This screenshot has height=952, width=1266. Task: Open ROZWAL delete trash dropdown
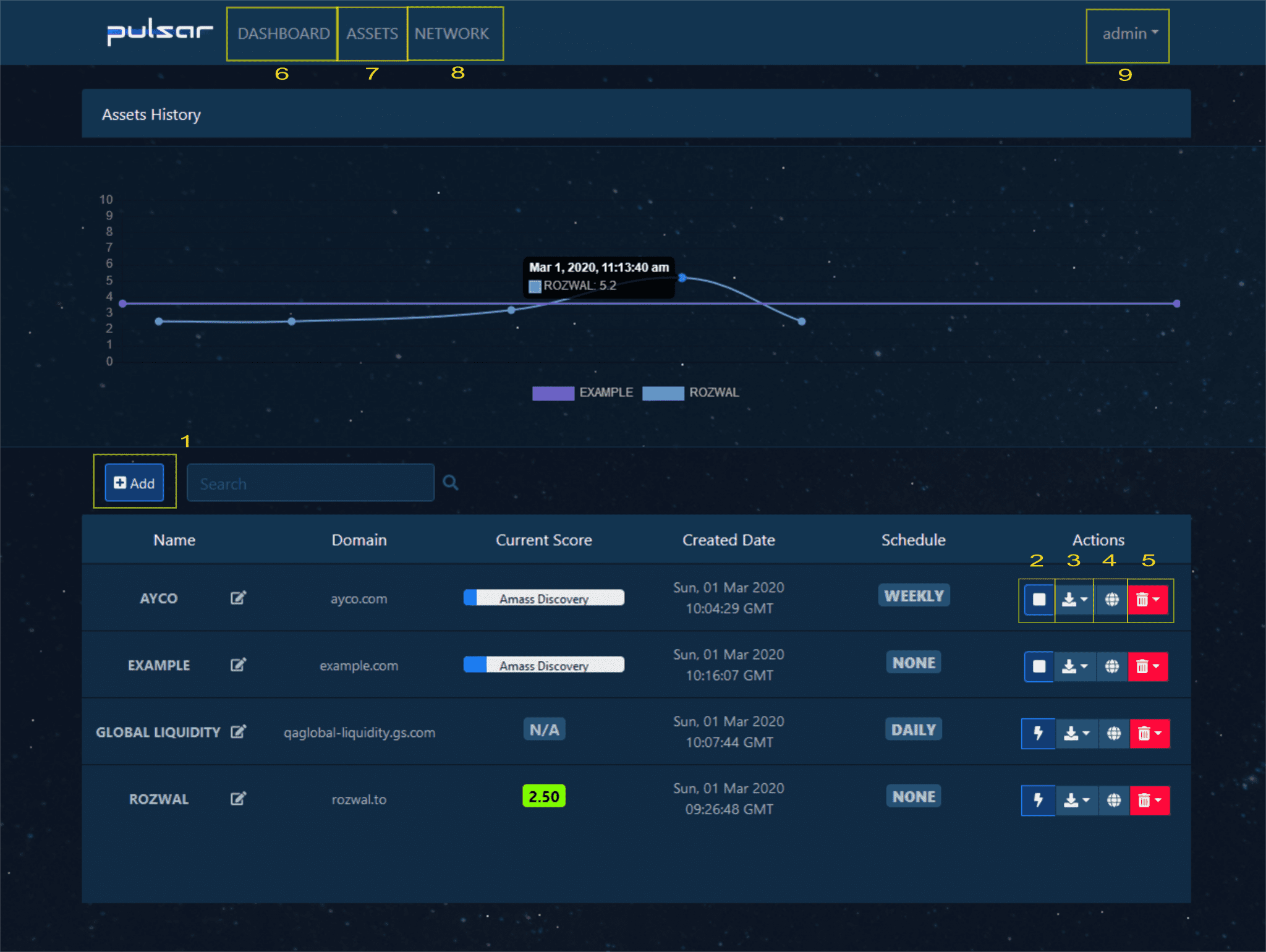[x=1150, y=800]
